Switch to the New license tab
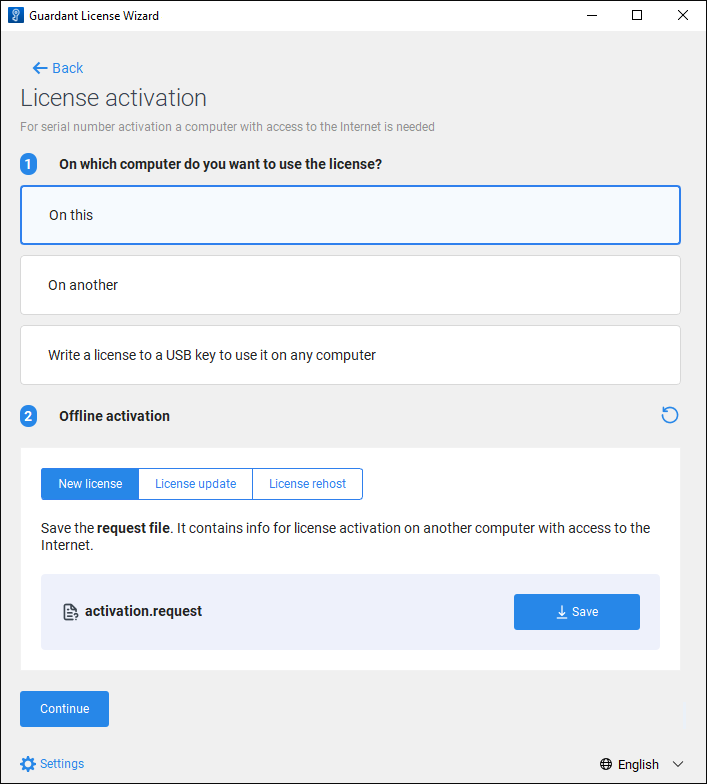The height and width of the screenshot is (784, 707). (x=90, y=484)
